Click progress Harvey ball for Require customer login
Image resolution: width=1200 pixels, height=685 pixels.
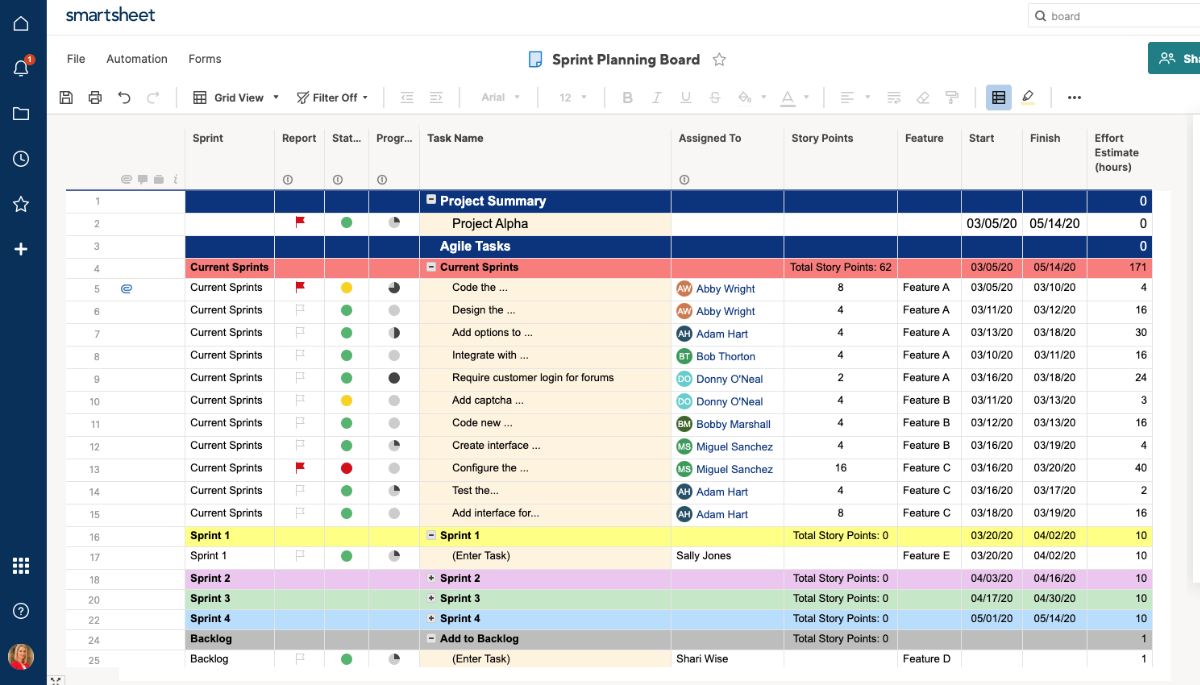tap(394, 378)
